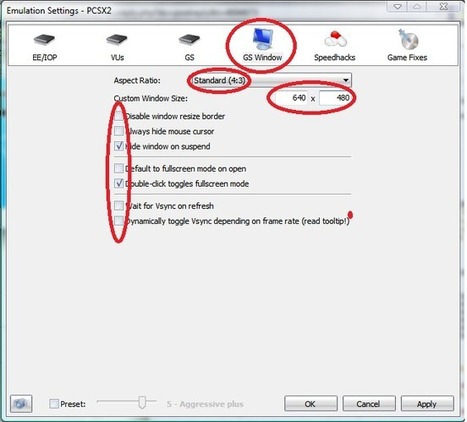Image resolution: width=467 pixels, height=422 pixels.
Task: Click the OK button
Action: 311,404
